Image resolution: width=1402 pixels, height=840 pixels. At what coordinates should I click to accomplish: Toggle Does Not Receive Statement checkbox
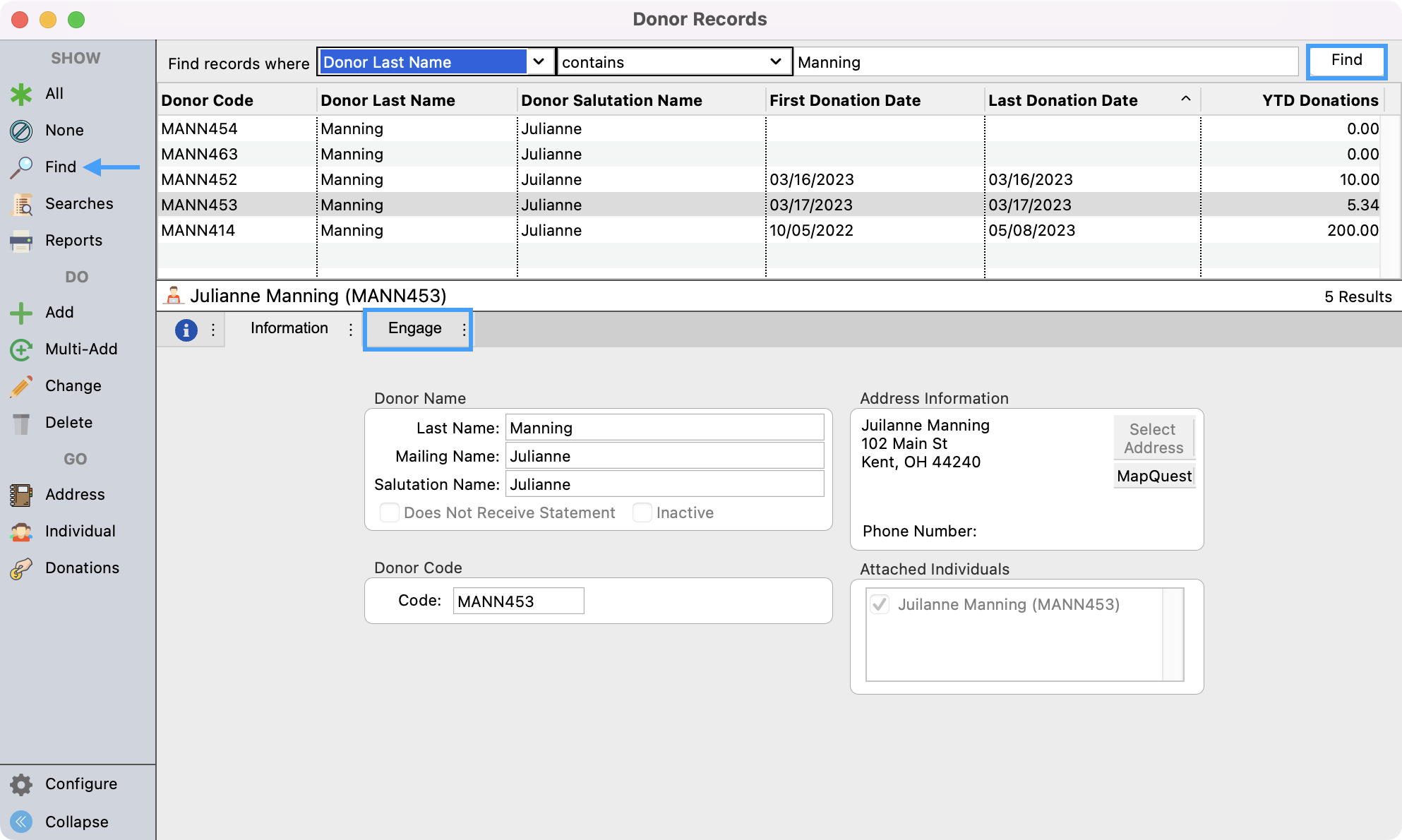[x=389, y=512]
